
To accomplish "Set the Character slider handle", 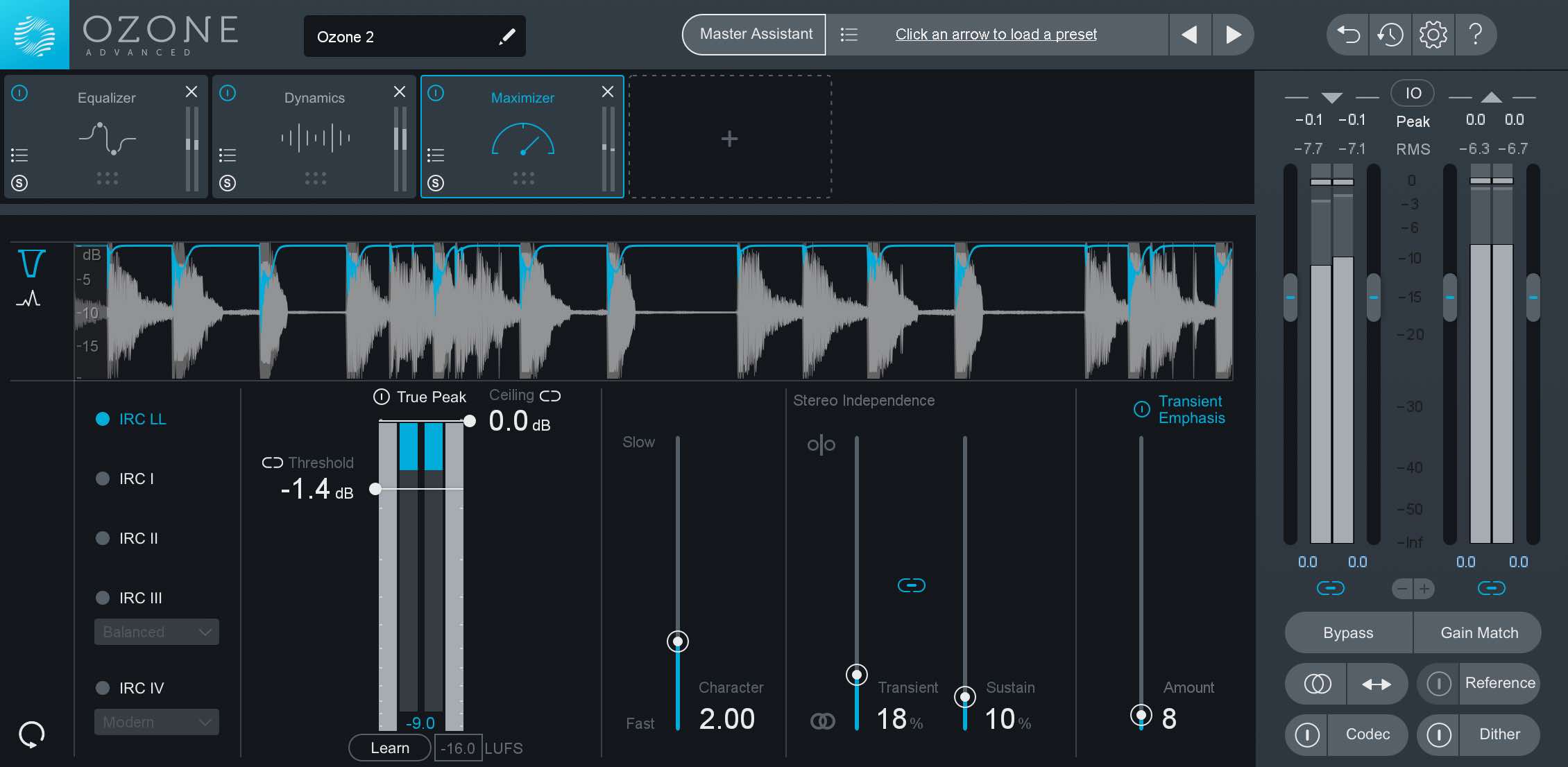I will click(677, 641).
